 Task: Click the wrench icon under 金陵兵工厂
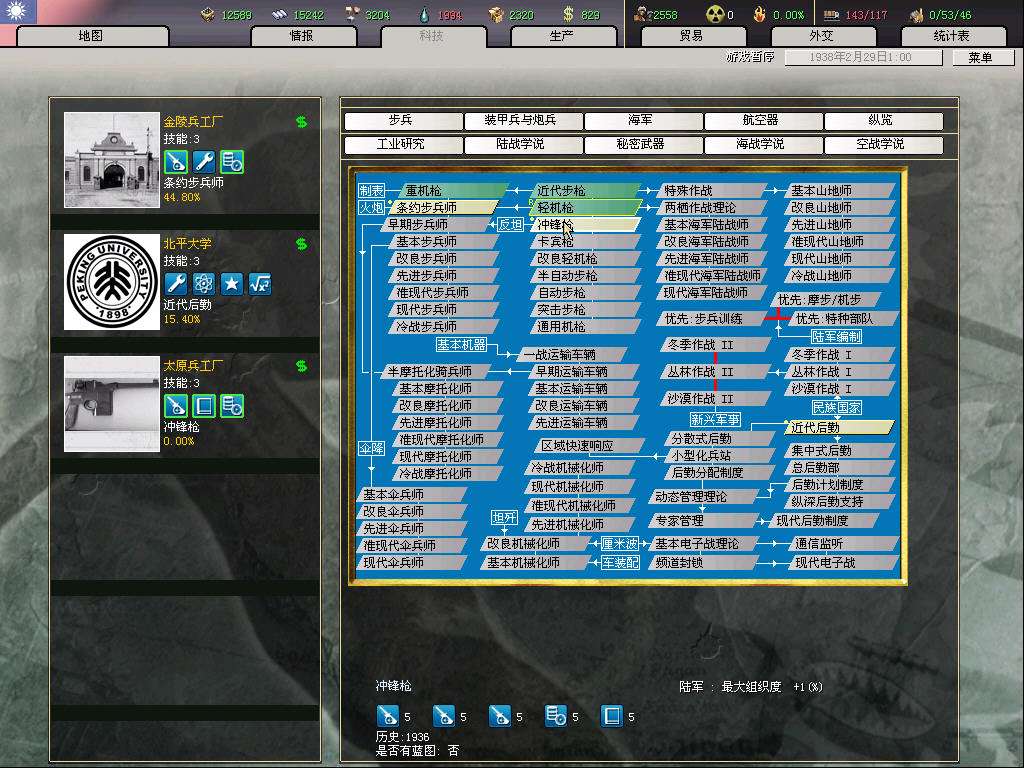(x=203, y=162)
